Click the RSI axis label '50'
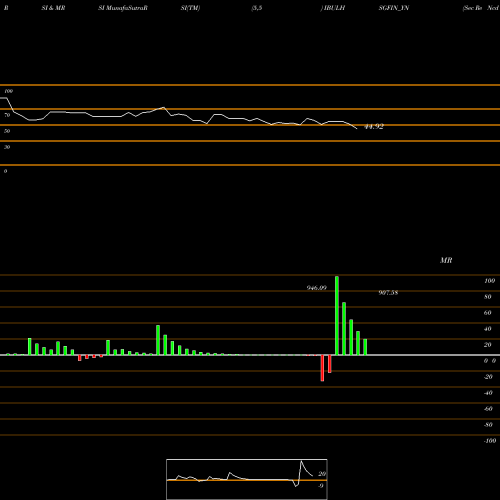Image resolution: width=500 pixels, height=500 pixels. [x=7, y=131]
